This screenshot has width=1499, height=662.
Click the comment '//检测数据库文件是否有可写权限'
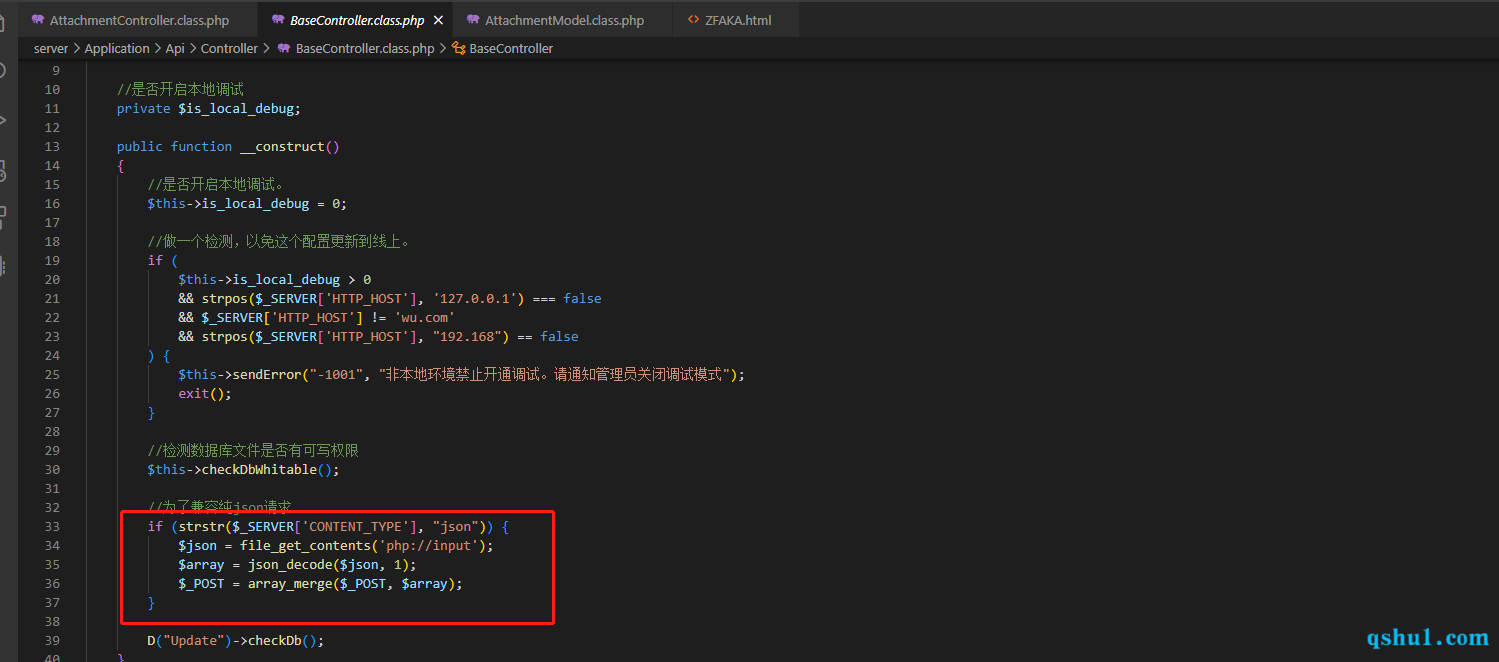click(x=253, y=450)
